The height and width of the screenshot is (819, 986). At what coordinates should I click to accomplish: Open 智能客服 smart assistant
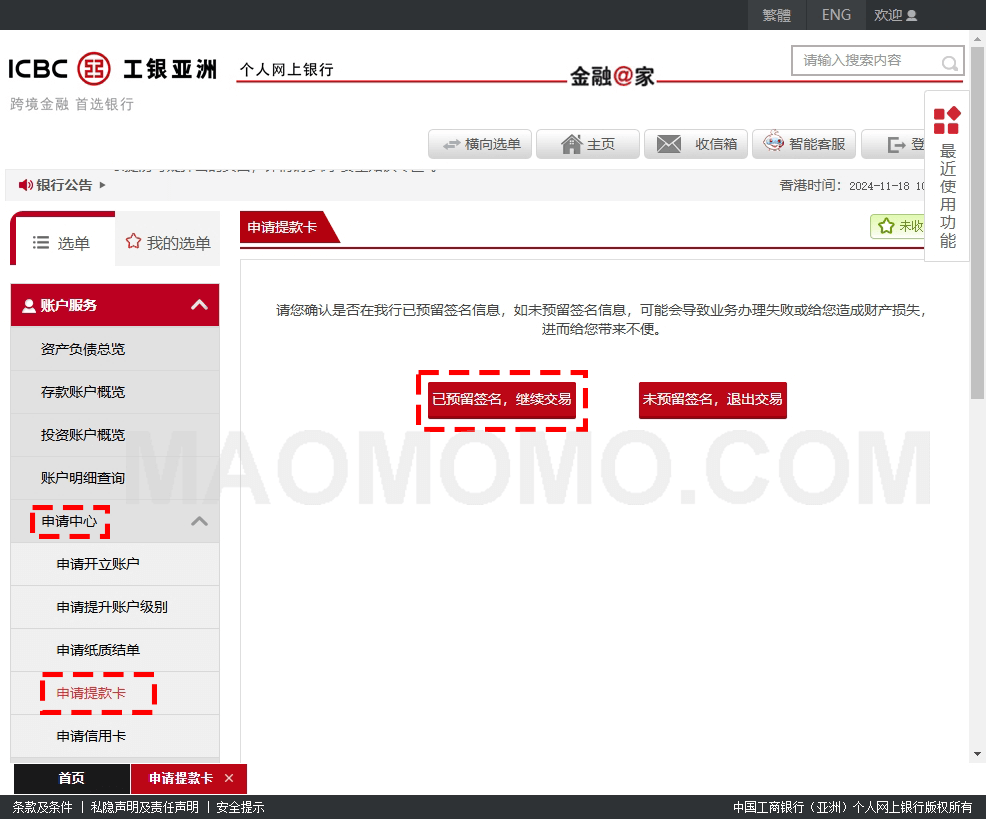(803, 144)
